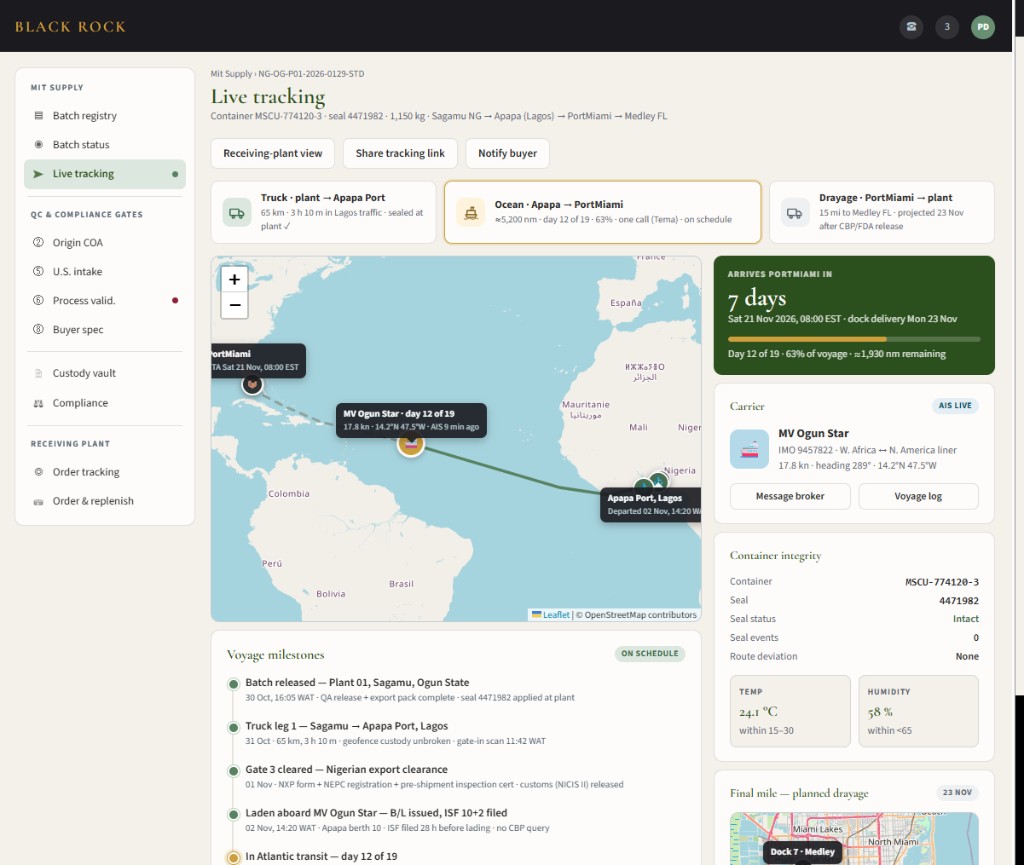This screenshot has height=865, width=1024.
Task: Click the Laden aboard milestone marker
Action: (x=233, y=815)
